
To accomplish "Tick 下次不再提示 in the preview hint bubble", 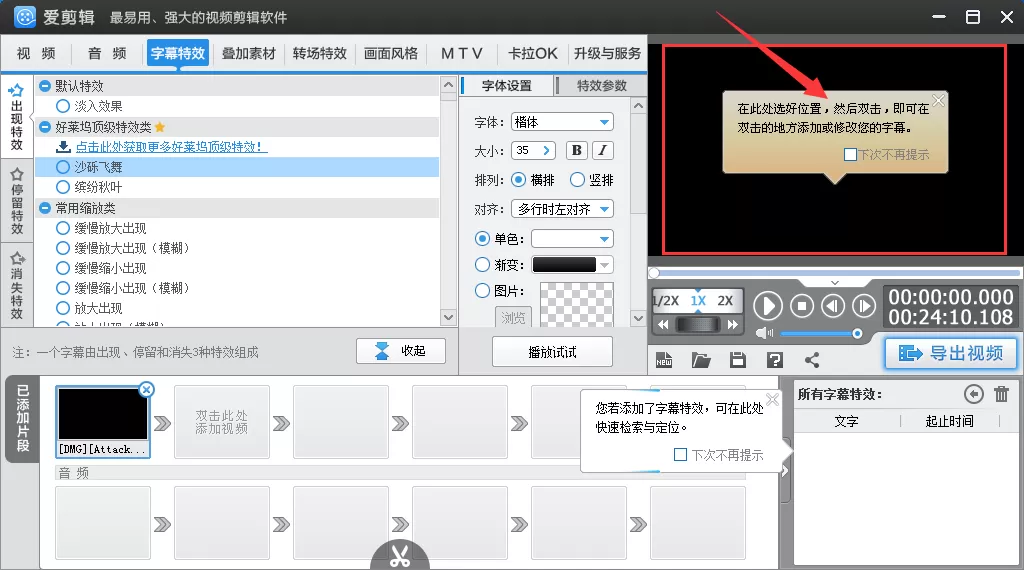I will [x=850, y=155].
